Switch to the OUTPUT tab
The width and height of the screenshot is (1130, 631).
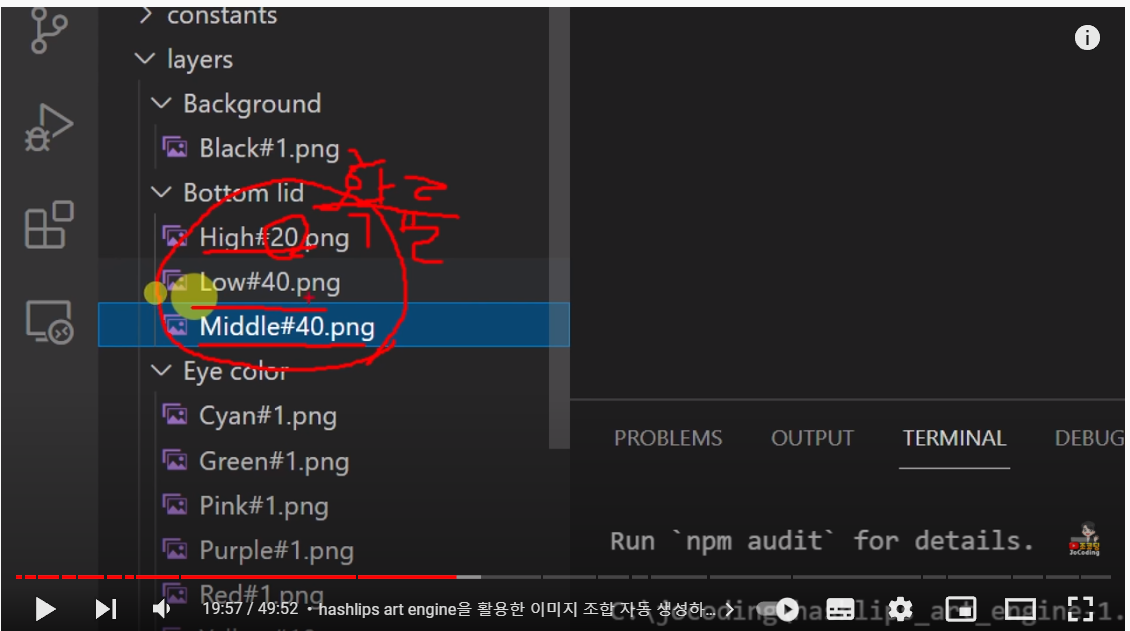[x=812, y=438]
